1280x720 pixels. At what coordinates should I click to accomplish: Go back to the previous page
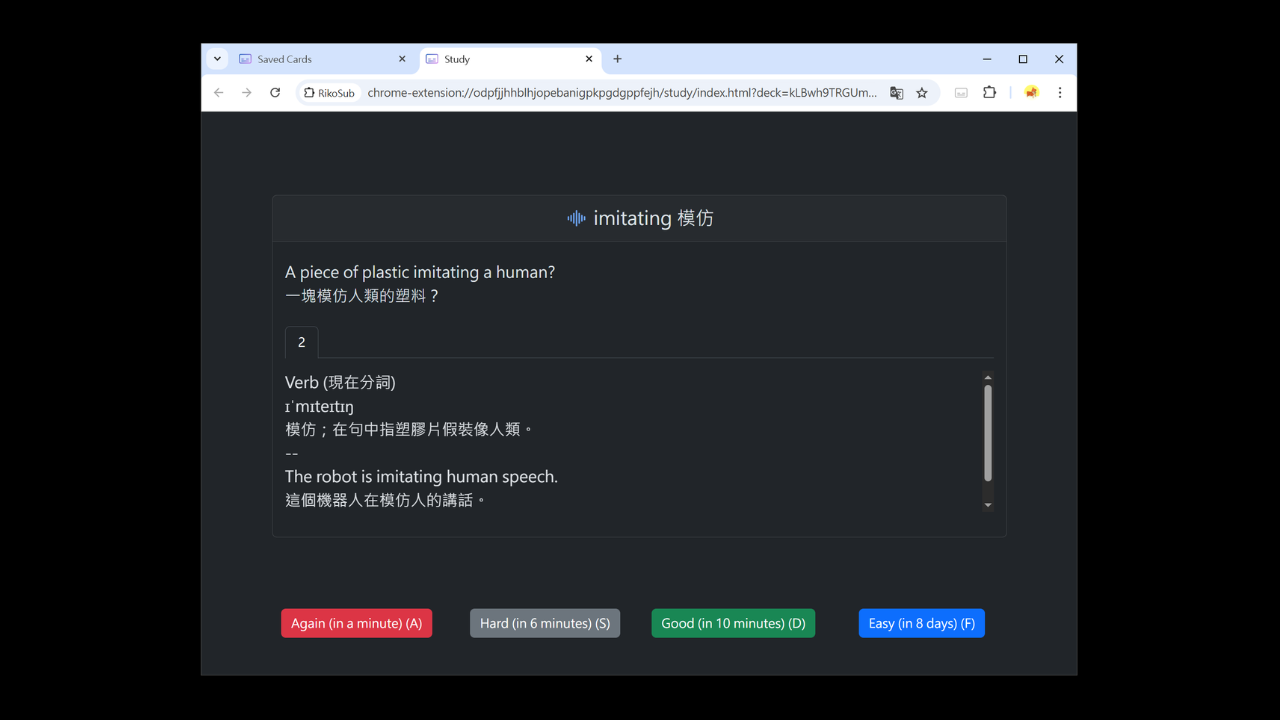pyautogui.click(x=219, y=93)
